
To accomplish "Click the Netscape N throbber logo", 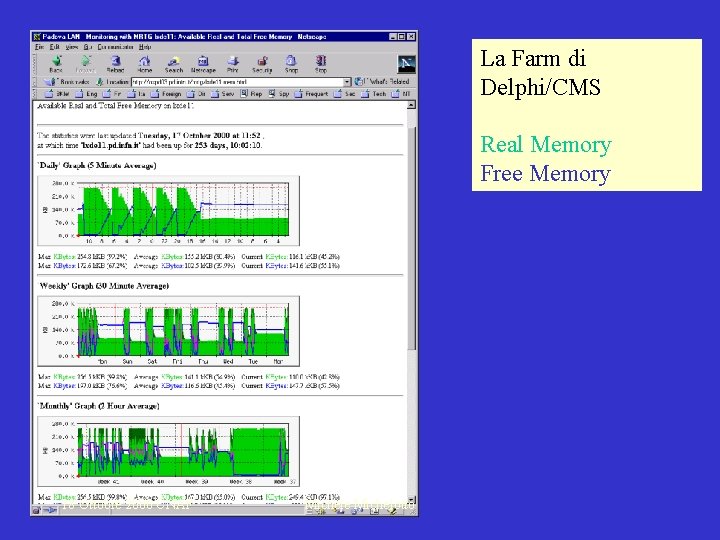I will point(406,64).
